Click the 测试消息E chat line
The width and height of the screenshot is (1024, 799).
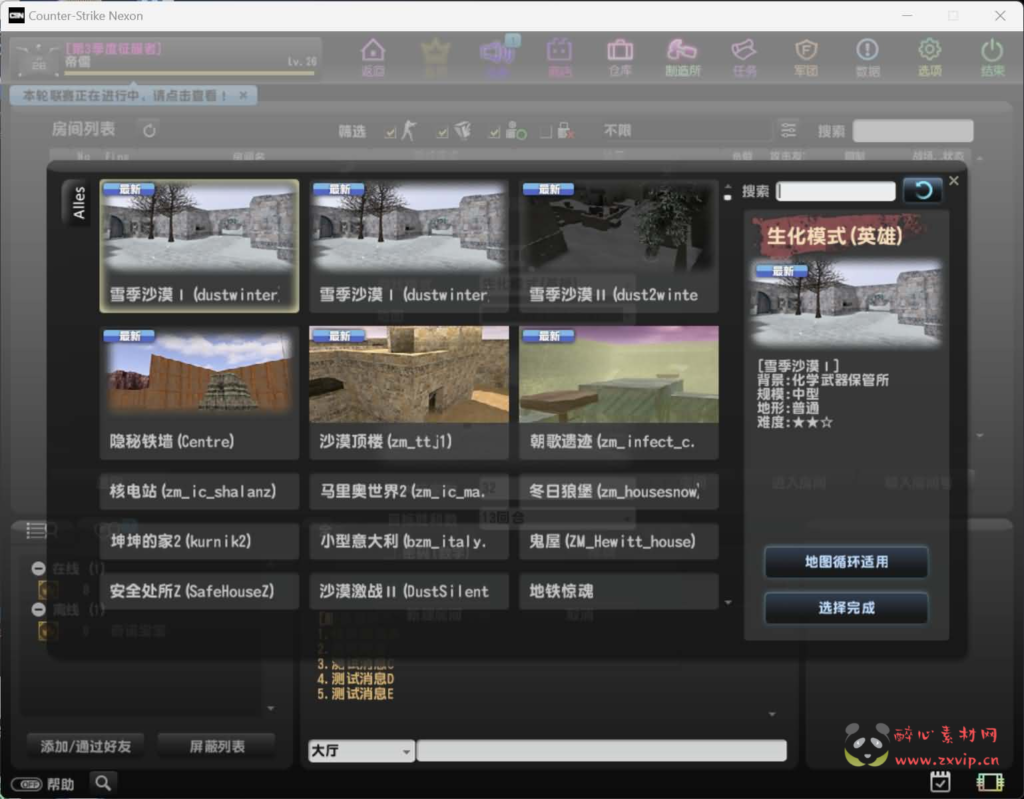pyautogui.click(x=355, y=694)
